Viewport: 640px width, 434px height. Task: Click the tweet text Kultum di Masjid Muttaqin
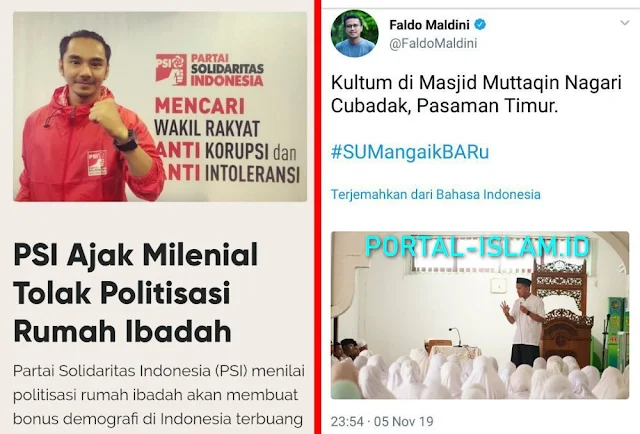tap(476, 94)
